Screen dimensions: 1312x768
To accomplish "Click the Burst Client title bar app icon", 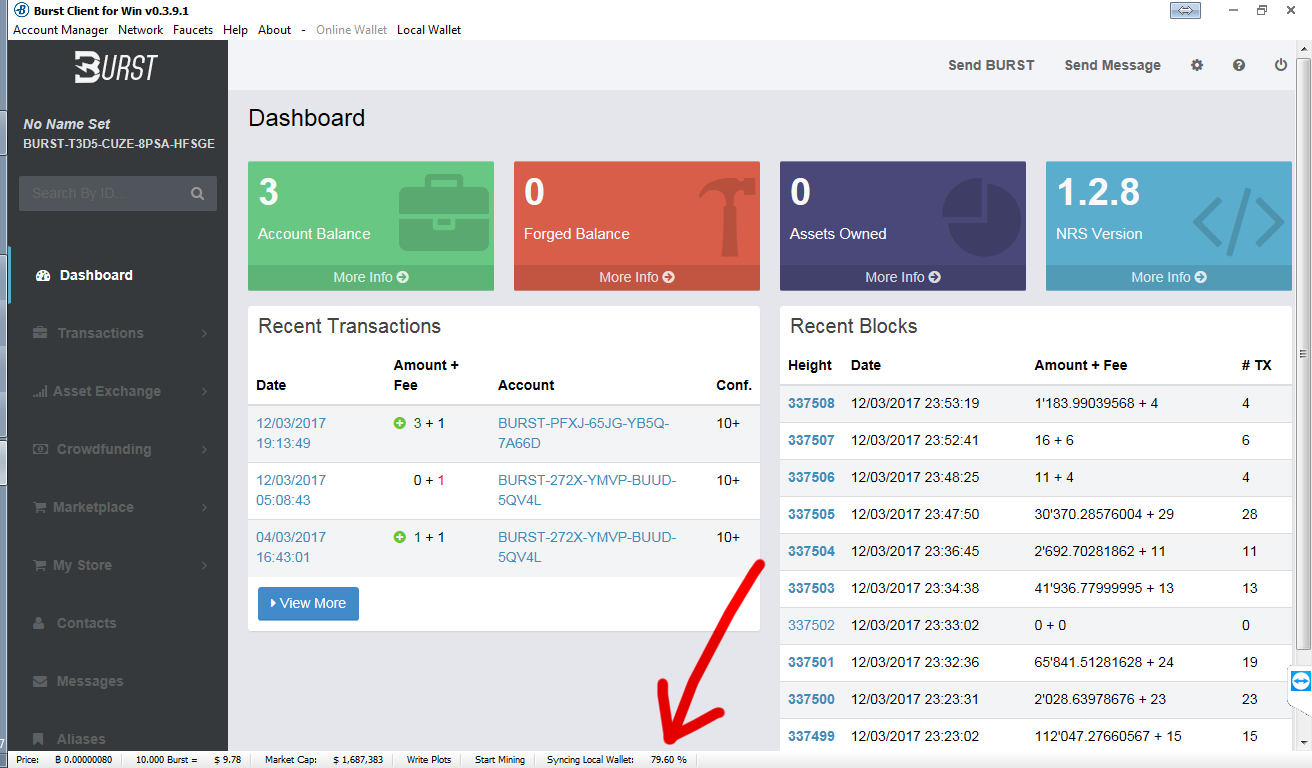I will coord(20,10).
